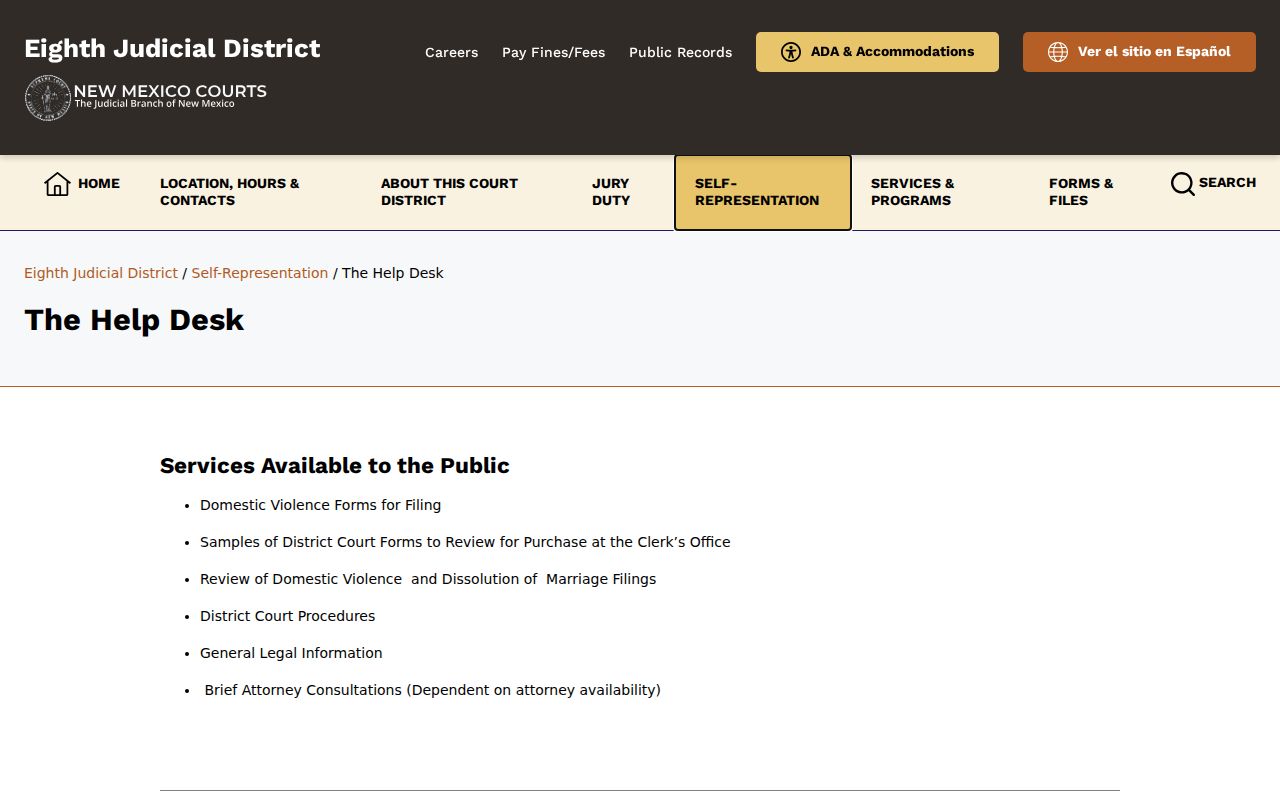The height and width of the screenshot is (800, 1280).
Task: Click the General Legal Information item
Action: (x=291, y=653)
